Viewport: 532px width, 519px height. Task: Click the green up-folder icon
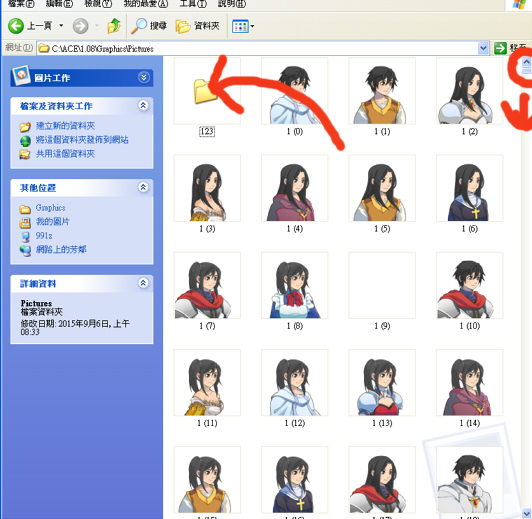point(114,26)
